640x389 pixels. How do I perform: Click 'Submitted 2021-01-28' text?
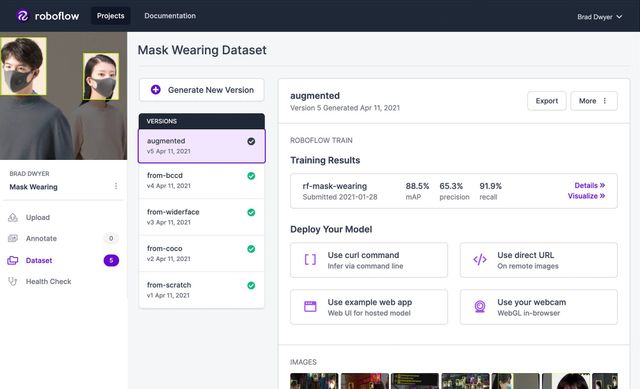pyautogui.click(x=340, y=197)
